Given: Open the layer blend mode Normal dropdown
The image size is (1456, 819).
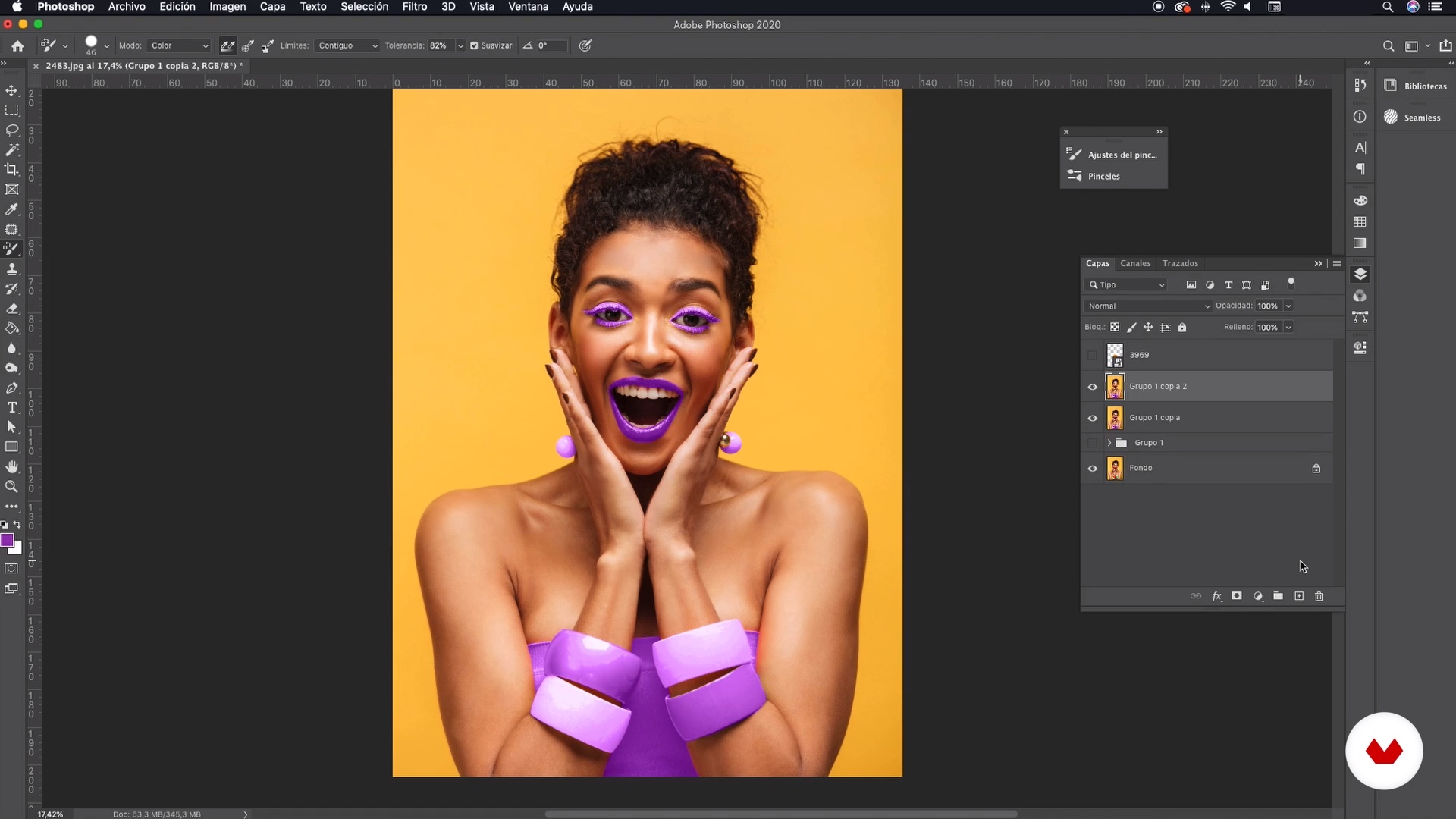Looking at the screenshot, I should click(1148, 306).
